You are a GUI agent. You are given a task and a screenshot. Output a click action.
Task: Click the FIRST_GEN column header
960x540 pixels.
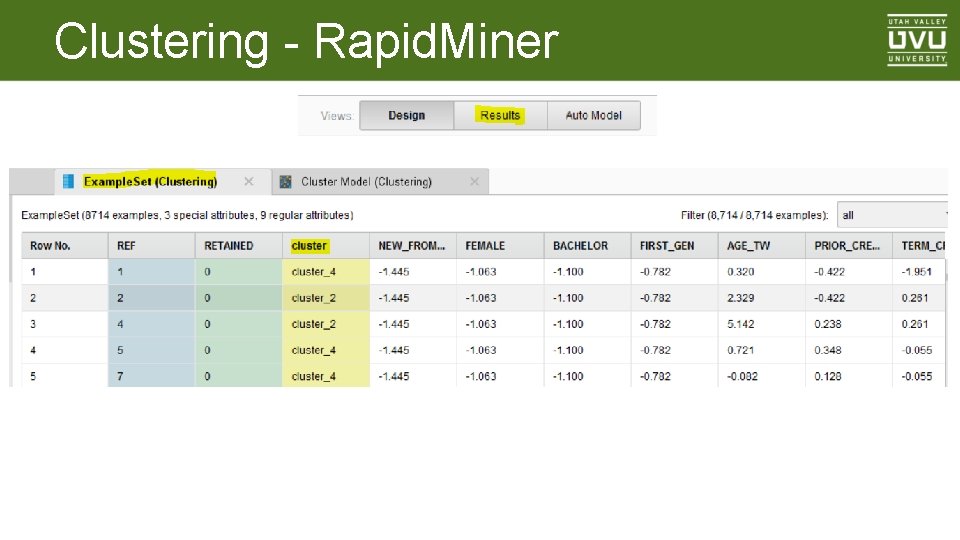(x=675, y=246)
